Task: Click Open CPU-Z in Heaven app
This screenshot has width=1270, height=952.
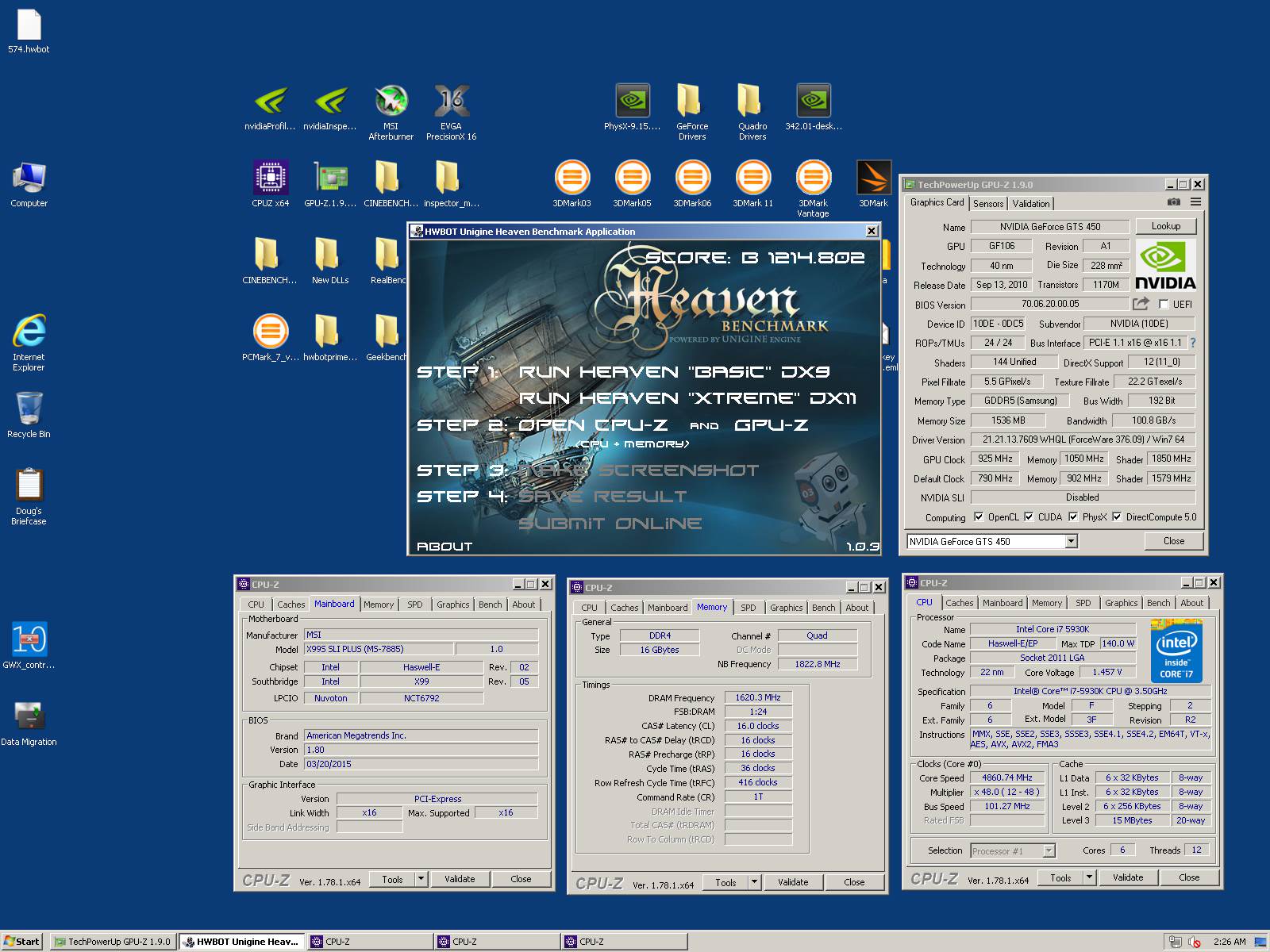Action: point(593,425)
